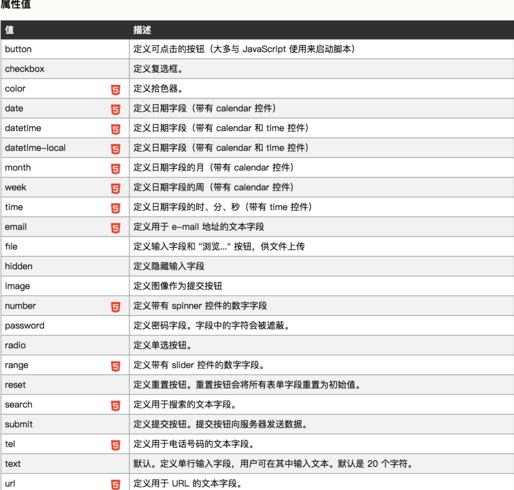The image size is (514, 490).
Task: Select the 'text' value cell
Action: (x=65, y=464)
